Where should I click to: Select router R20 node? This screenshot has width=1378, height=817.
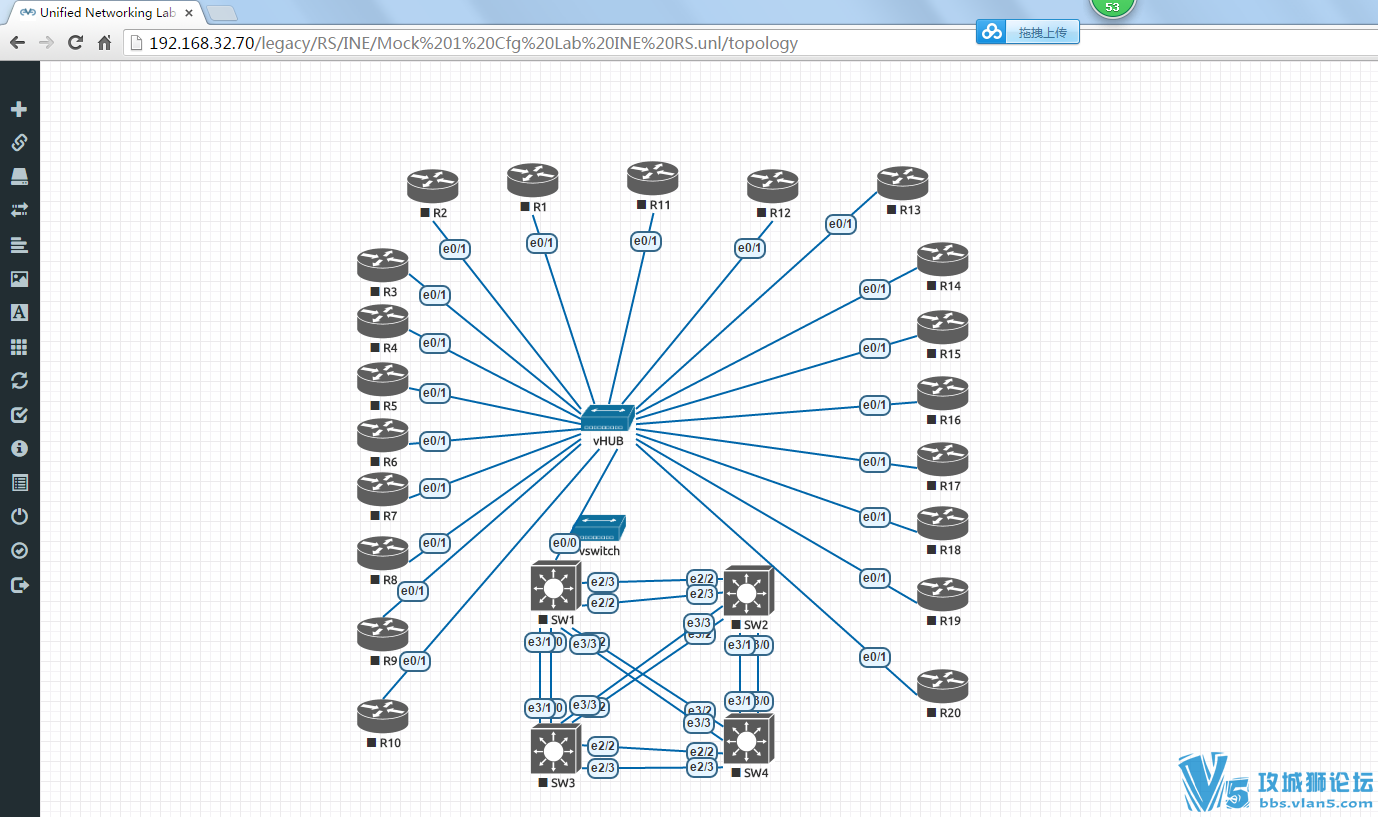tap(942, 686)
